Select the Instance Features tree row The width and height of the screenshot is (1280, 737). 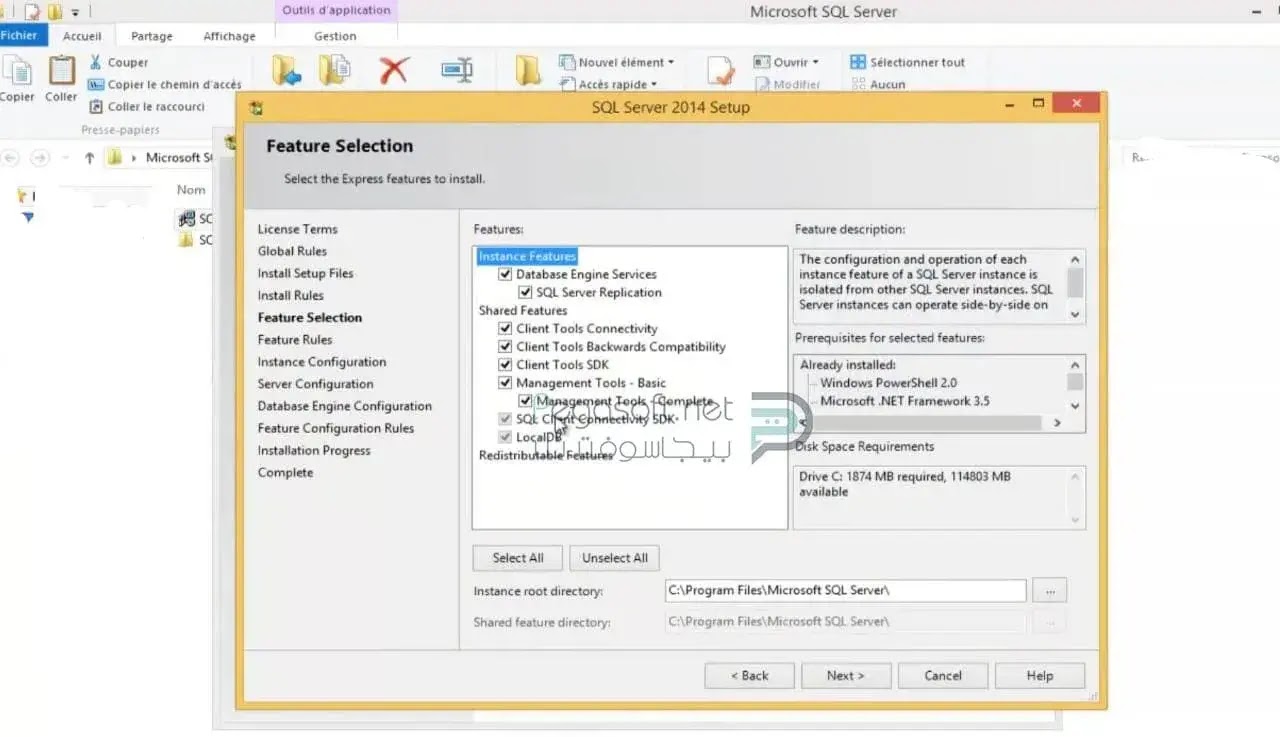click(x=527, y=256)
